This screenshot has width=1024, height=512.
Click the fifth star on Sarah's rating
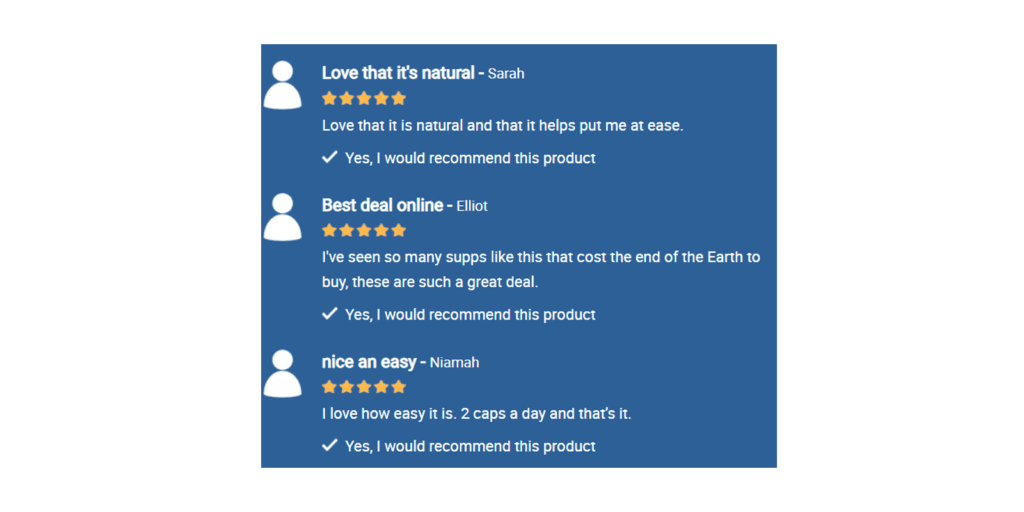[x=398, y=99]
